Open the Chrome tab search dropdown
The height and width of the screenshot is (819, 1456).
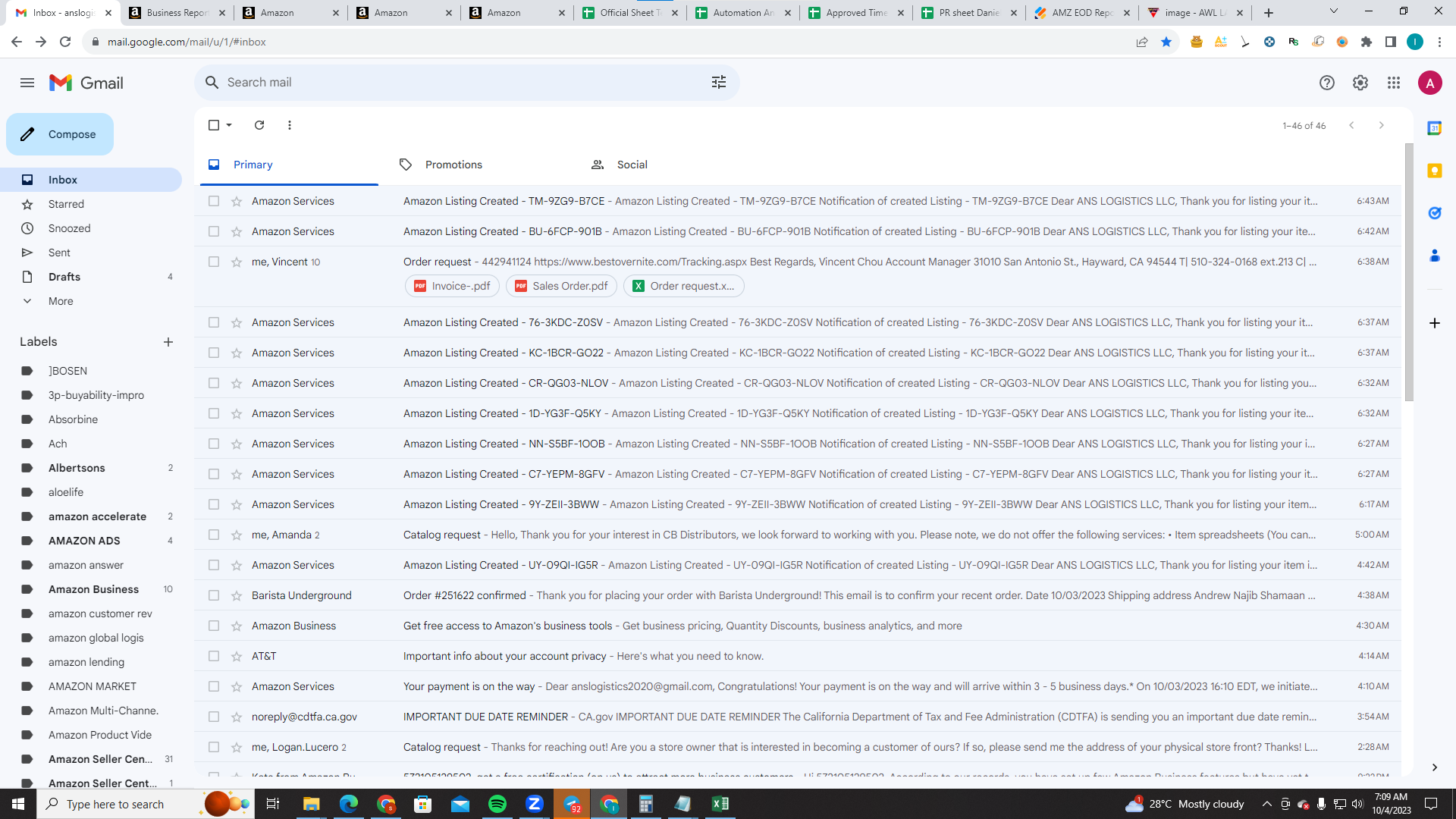tap(1334, 11)
